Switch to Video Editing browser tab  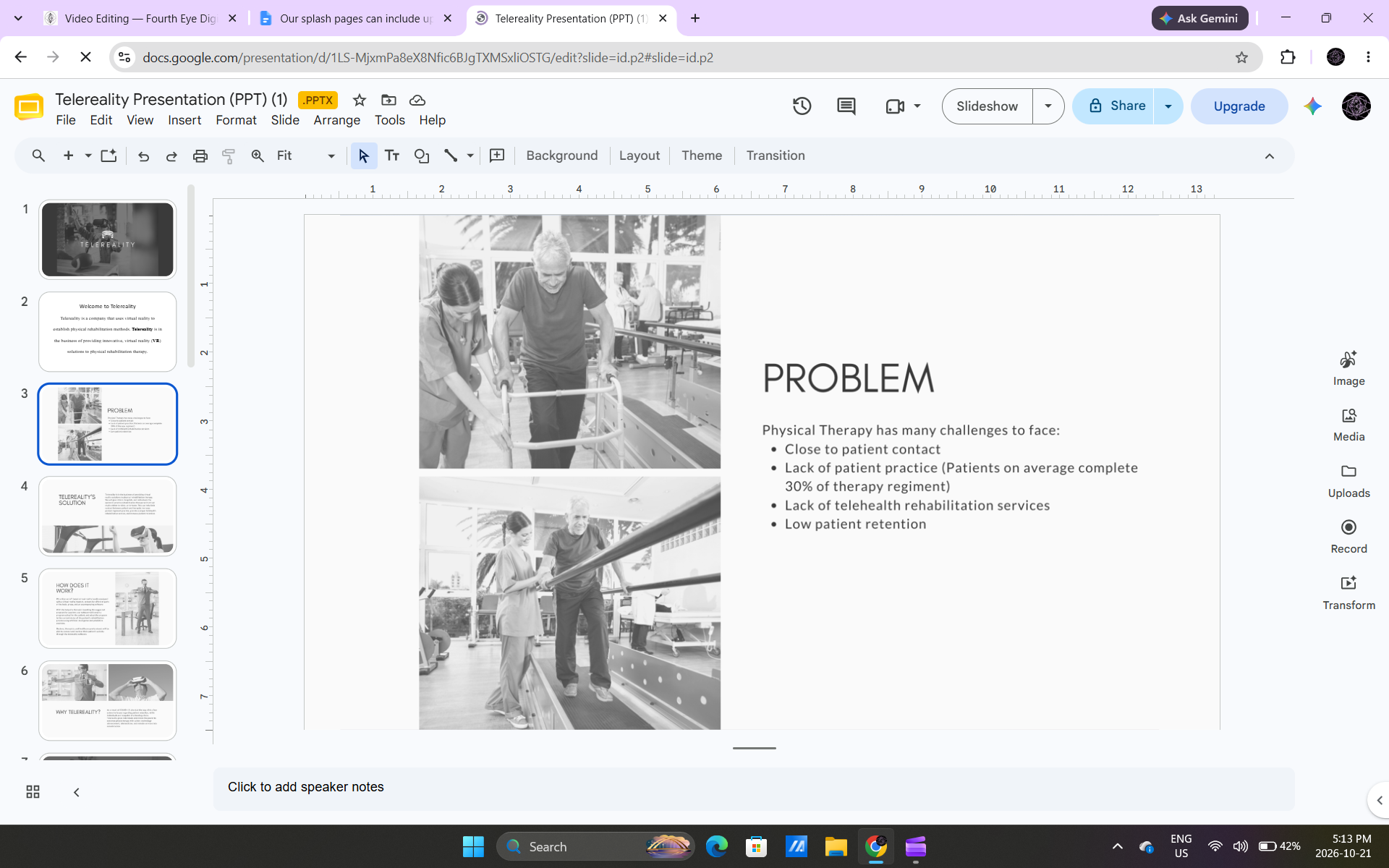(x=141, y=18)
